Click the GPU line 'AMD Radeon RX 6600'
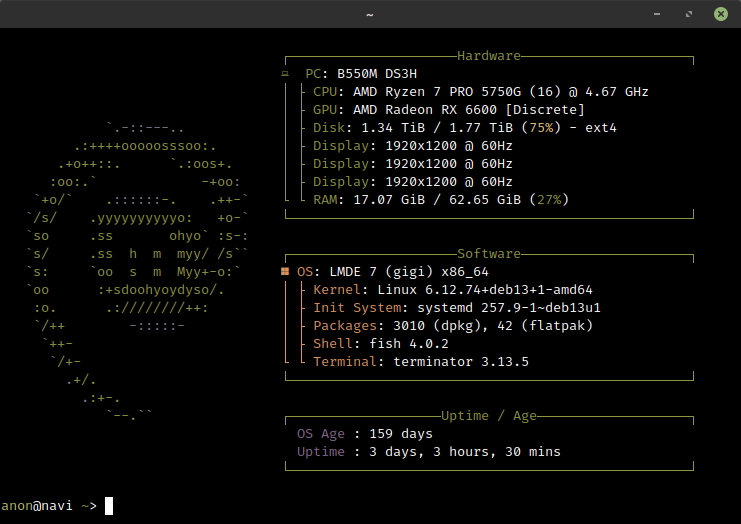This screenshot has height=524, width=741. click(425, 110)
